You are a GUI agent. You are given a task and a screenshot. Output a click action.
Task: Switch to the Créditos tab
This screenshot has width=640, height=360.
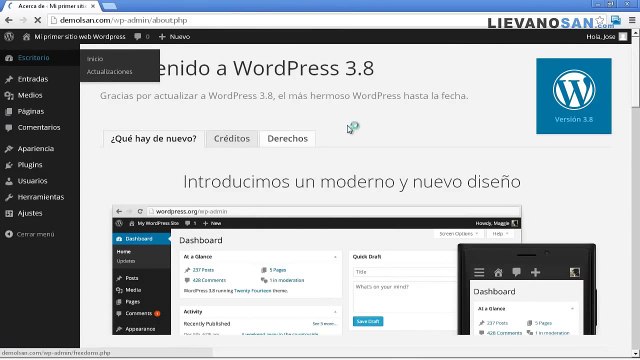click(x=232, y=139)
